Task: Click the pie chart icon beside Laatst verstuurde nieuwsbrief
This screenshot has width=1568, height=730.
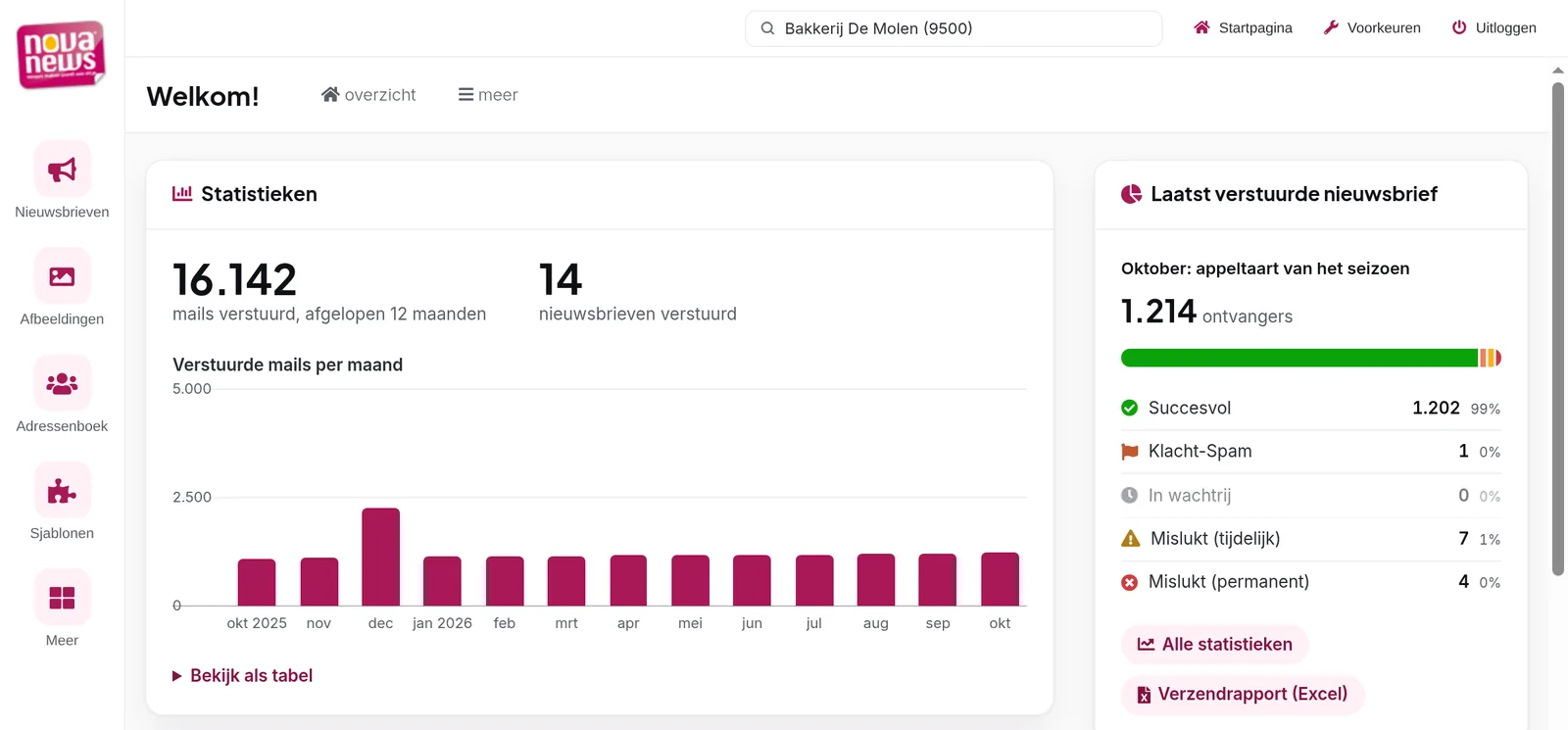Action: [1132, 194]
